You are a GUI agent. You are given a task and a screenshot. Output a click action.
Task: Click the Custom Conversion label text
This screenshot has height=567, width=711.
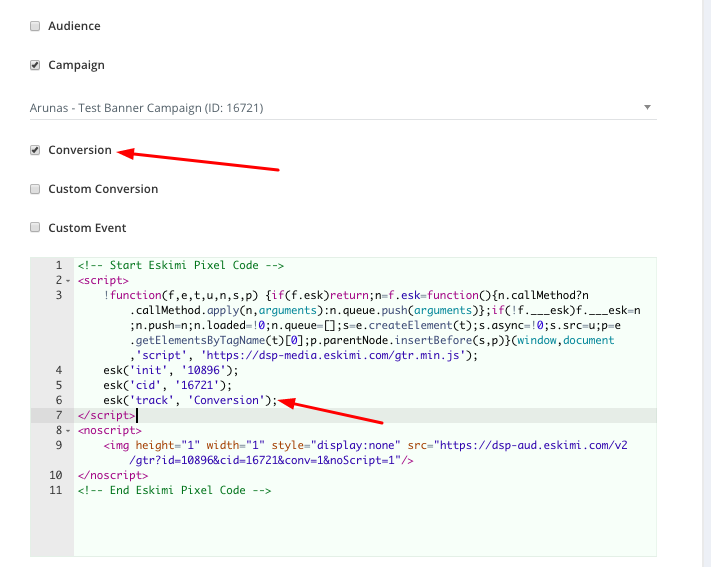coord(103,189)
